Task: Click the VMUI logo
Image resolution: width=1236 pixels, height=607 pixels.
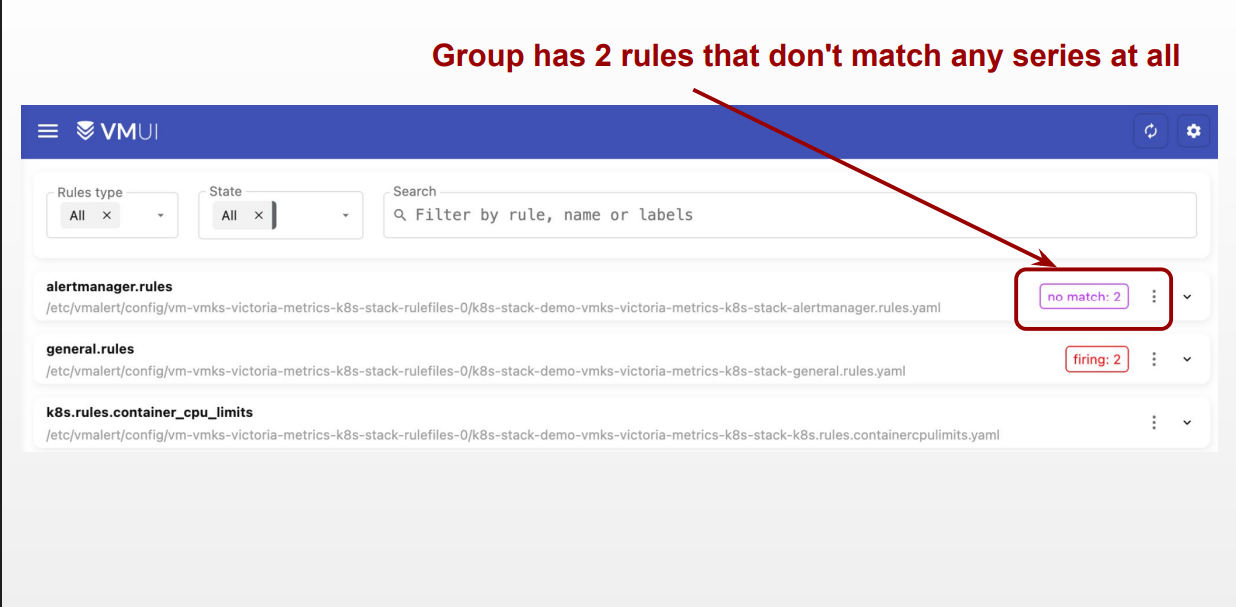Action: [x=117, y=131]
